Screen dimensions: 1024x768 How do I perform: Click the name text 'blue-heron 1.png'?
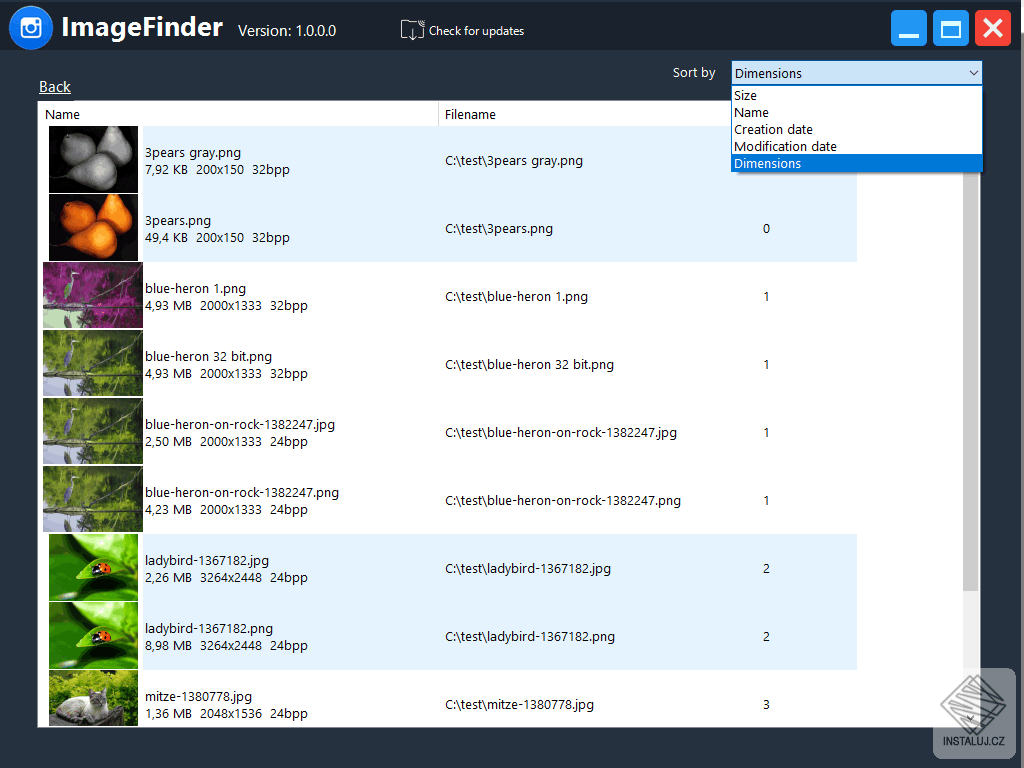(x=195, y=289)
